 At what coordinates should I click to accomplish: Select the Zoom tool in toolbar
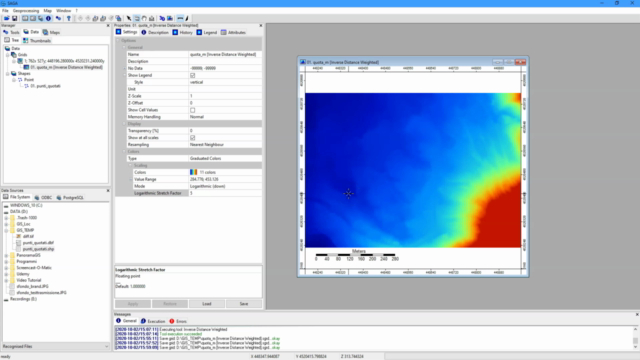pos(137,18)
